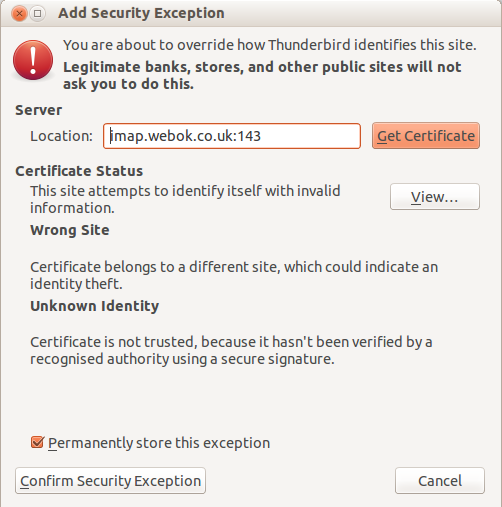This screenshot has width=502, height=507.
Task: Cancel the security exception dialog
Action: pyautogui.click(x=440, y=481)
